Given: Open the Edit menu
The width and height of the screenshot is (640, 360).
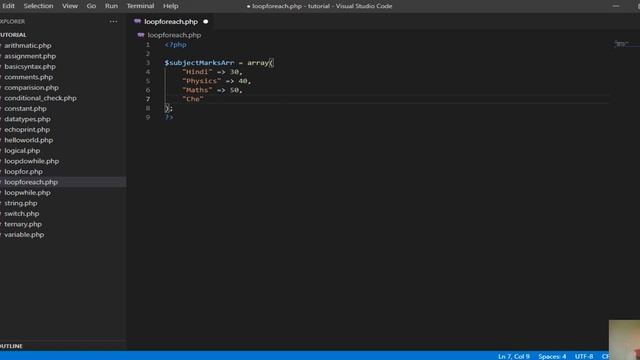Looking at the screenshot, I should (8, 6).
